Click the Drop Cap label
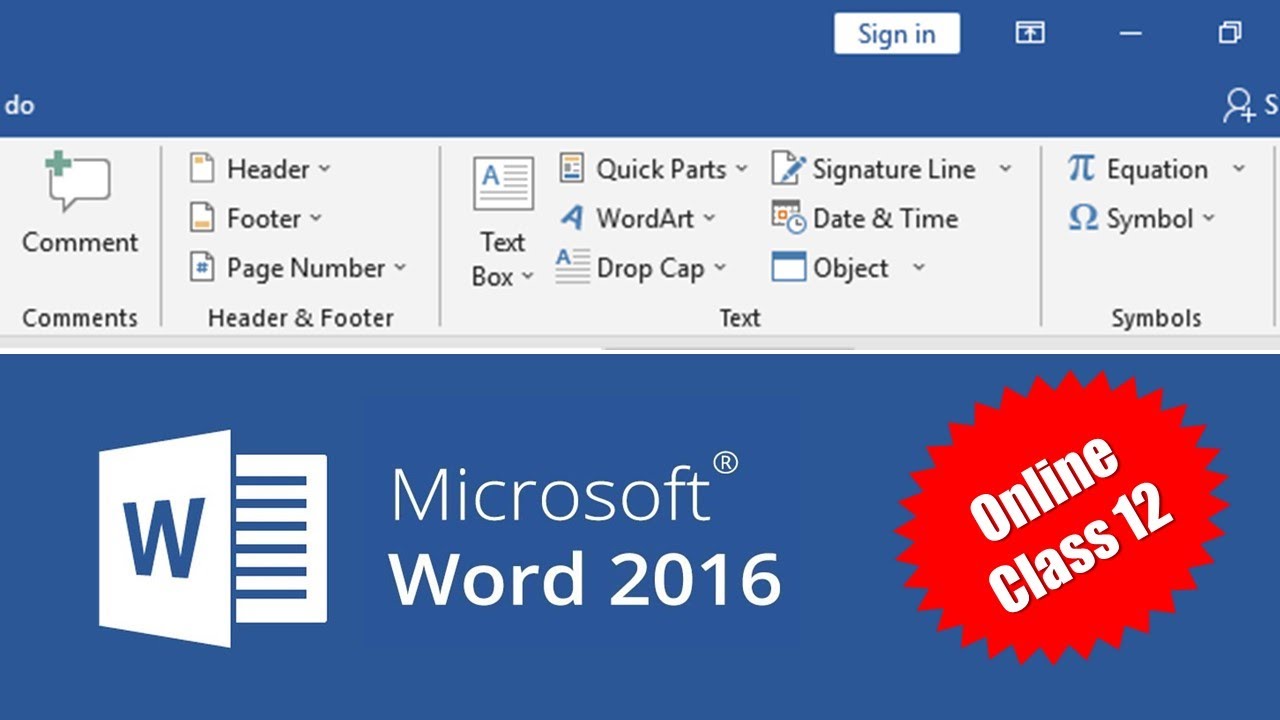This screenshot has width=1280, height=720. [651, 268]
